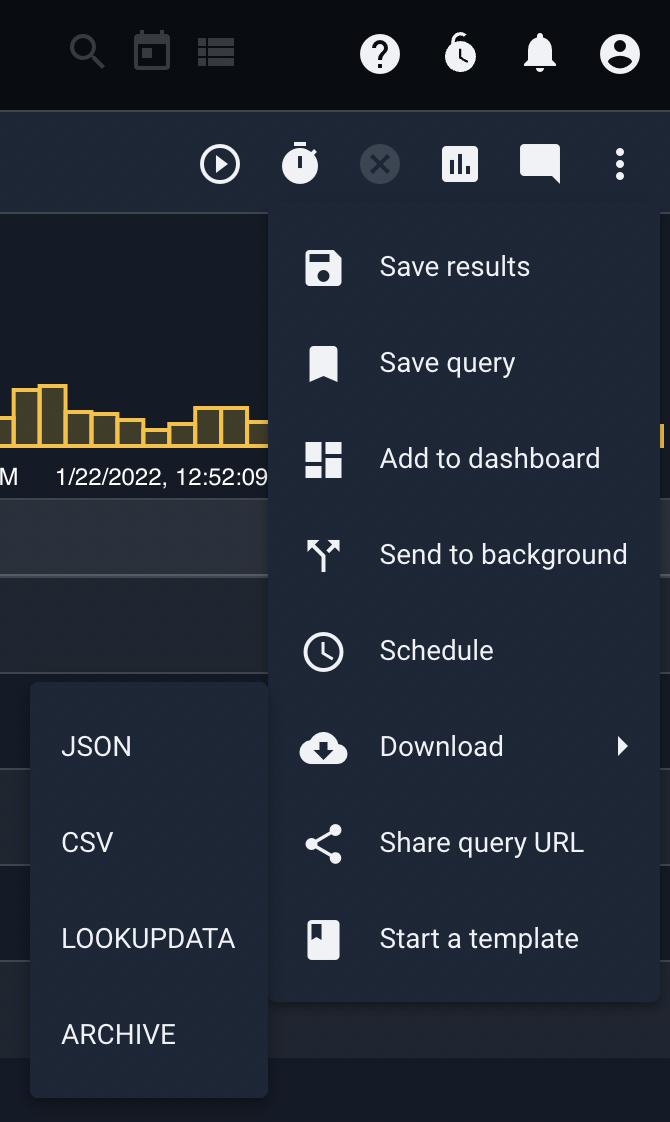Viewport: 670px width, 1122px height.
Task: Toggle the three-dot more options menu
Action: pyautogui.click(x=620, y=165)
